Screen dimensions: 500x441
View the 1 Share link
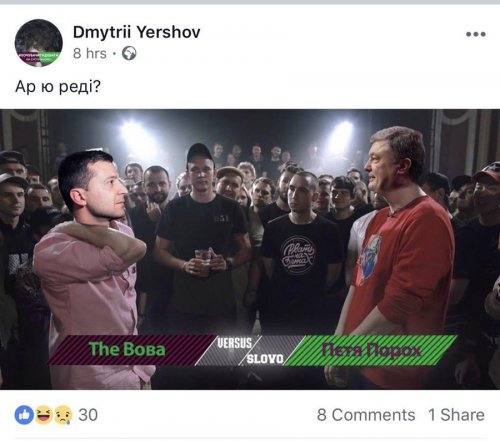pos(456,415)
